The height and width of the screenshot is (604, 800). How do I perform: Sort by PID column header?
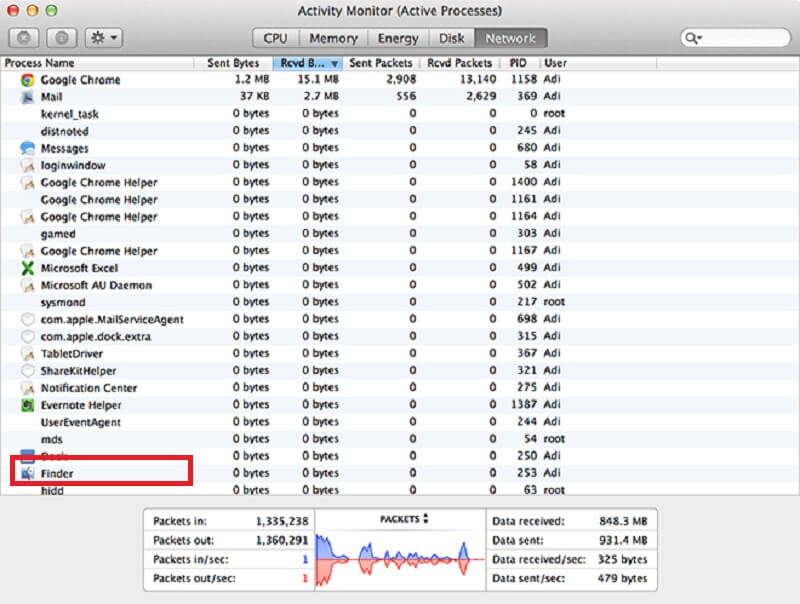pos(518,63)
